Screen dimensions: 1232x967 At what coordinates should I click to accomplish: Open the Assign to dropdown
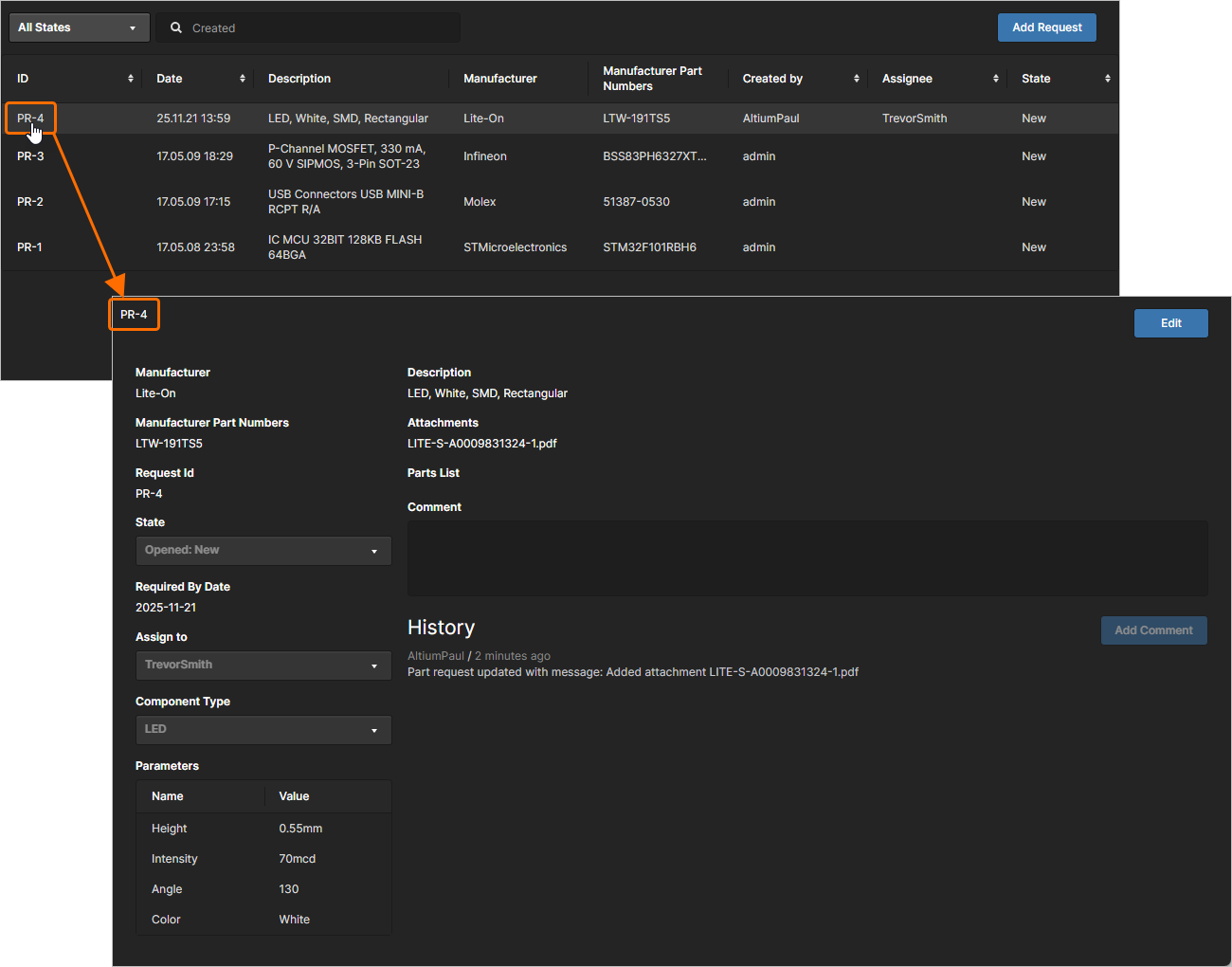tap(263, 665)
